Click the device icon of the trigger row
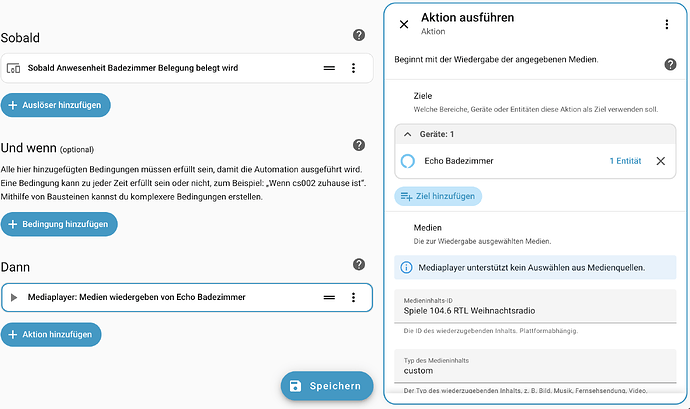 point(14,68)
